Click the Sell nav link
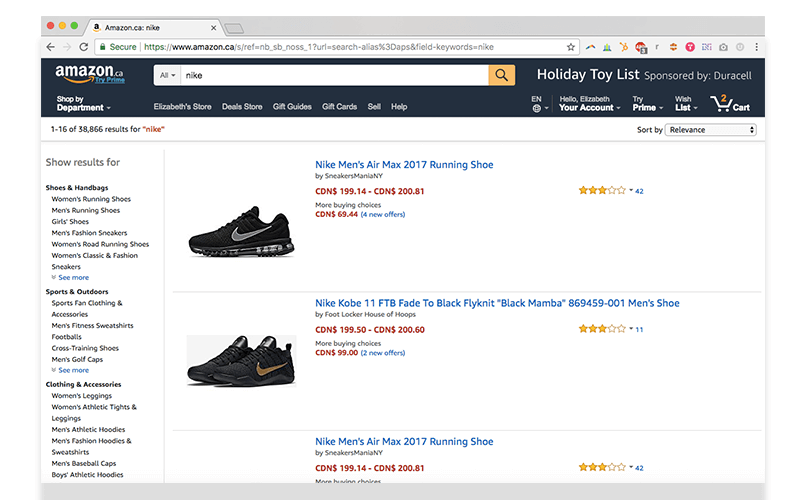Image resolution: width=800 pixels, height=500 pixels. click(x=374, y=107)
